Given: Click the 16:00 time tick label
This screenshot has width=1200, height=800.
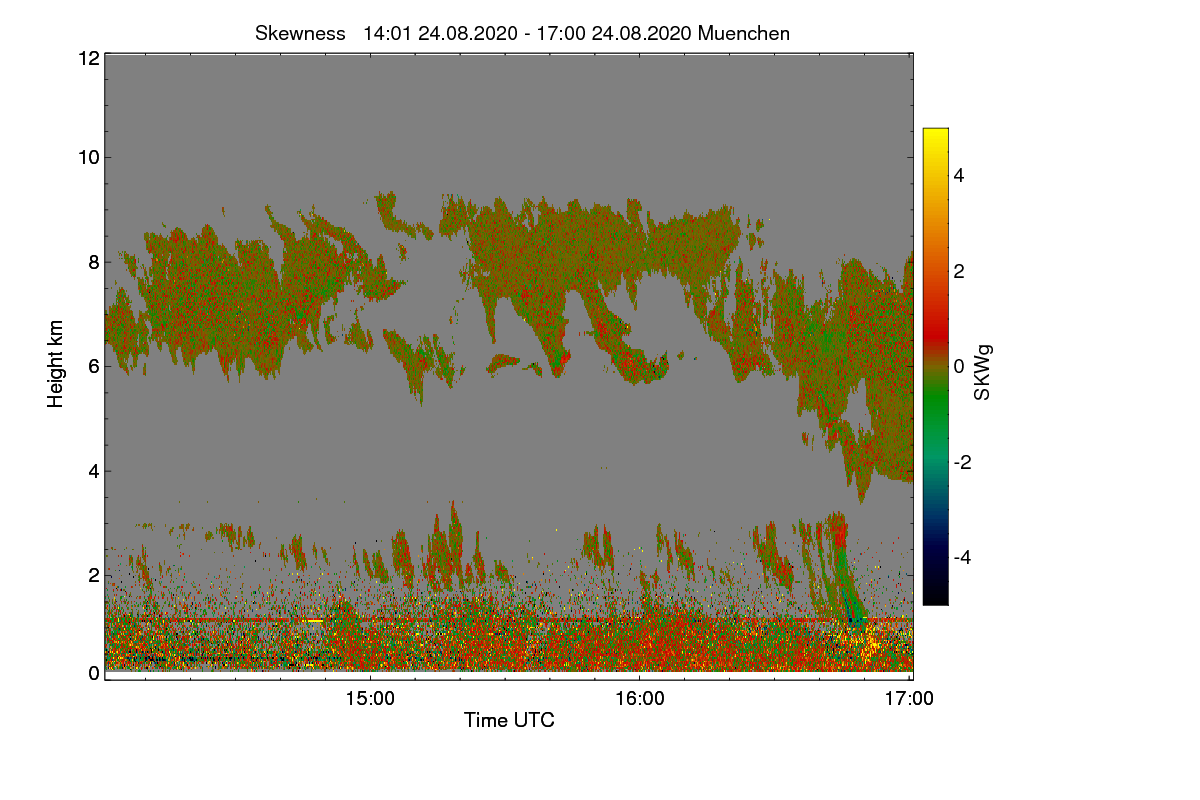Looking at the screenshot, I should (x=640, y=699).
